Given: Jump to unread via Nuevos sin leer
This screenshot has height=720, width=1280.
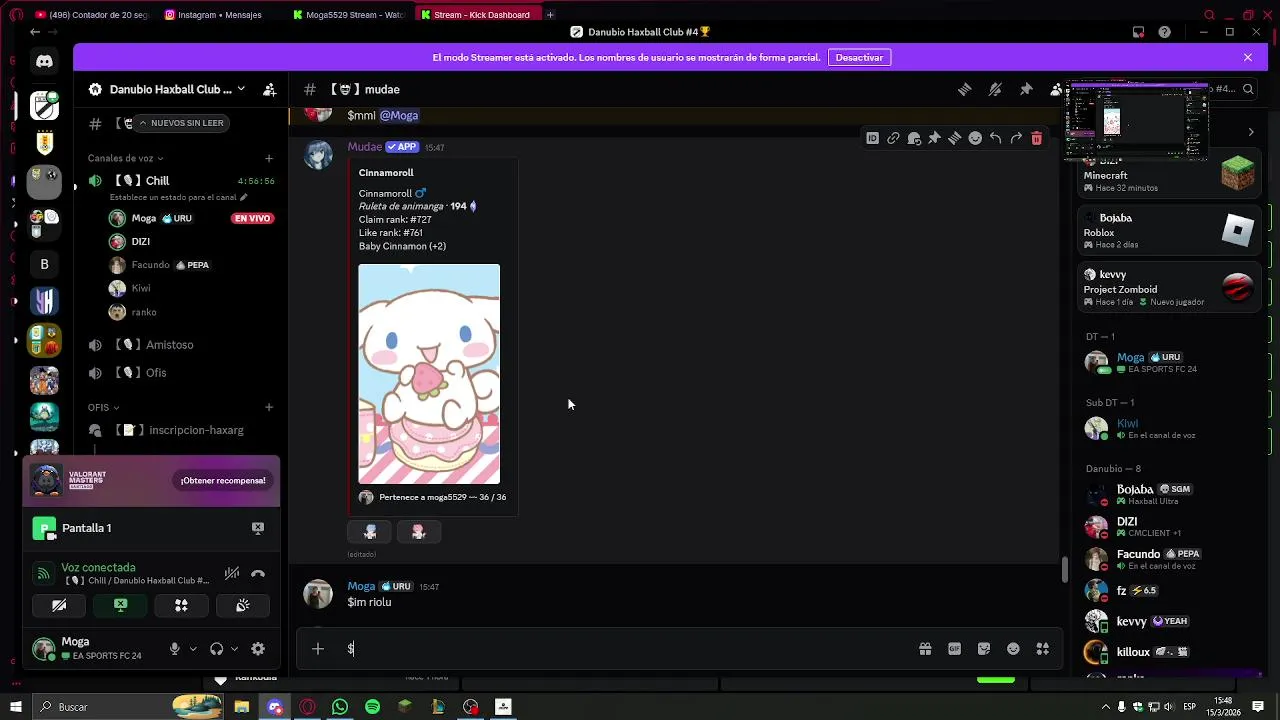Looking at the screenshot, I should (x=181, y=123).
